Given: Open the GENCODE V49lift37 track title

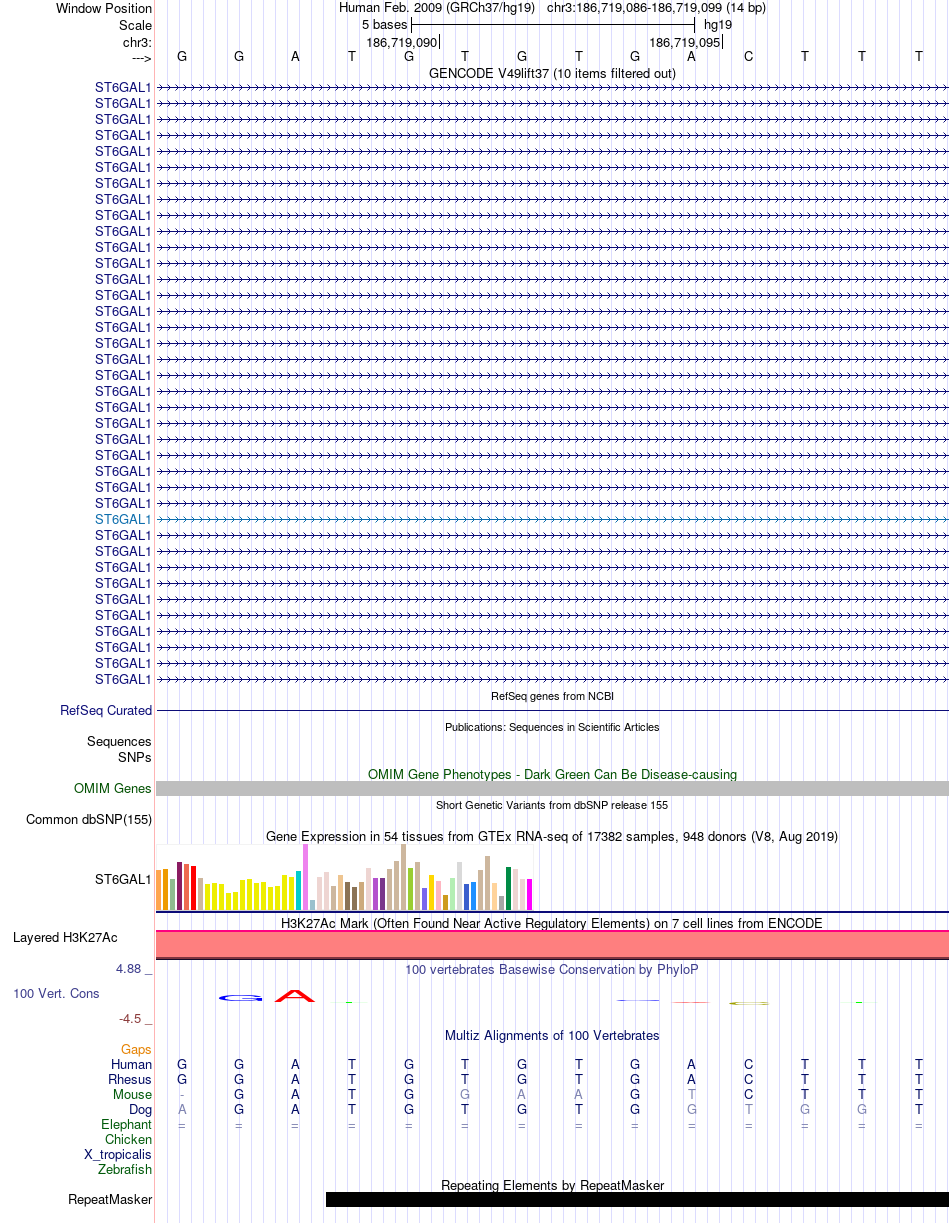Looking at the screenshot, I should (x=552, y=73).
